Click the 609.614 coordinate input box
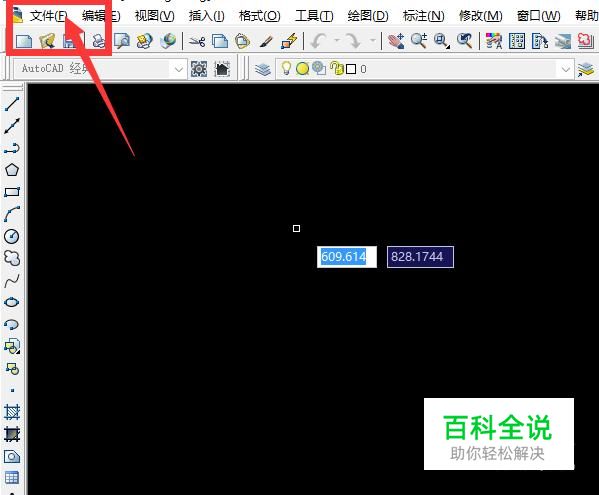Viewport: 599px width, 495px height. point(347,257)
